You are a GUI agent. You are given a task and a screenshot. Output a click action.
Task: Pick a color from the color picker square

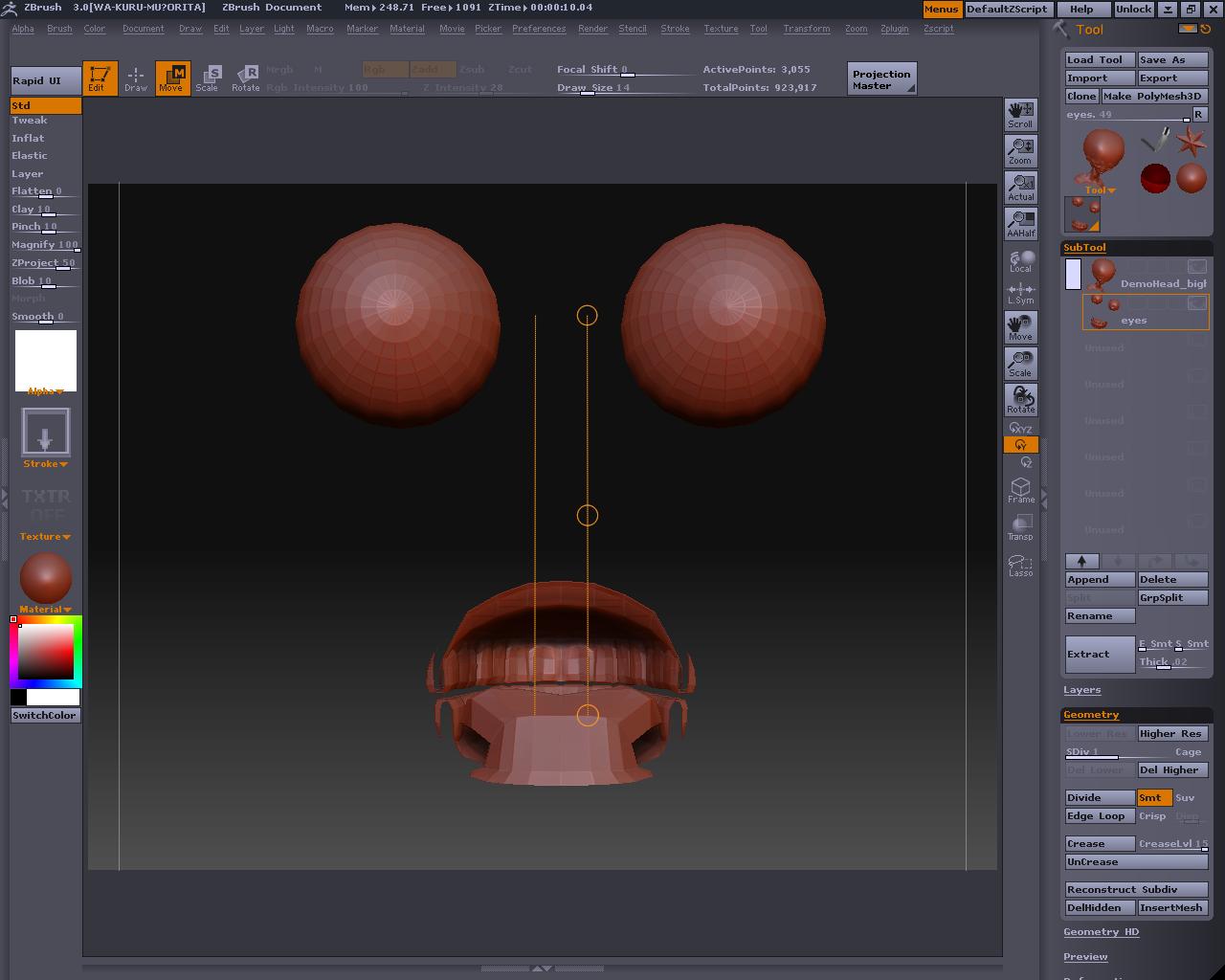[46, 652]
